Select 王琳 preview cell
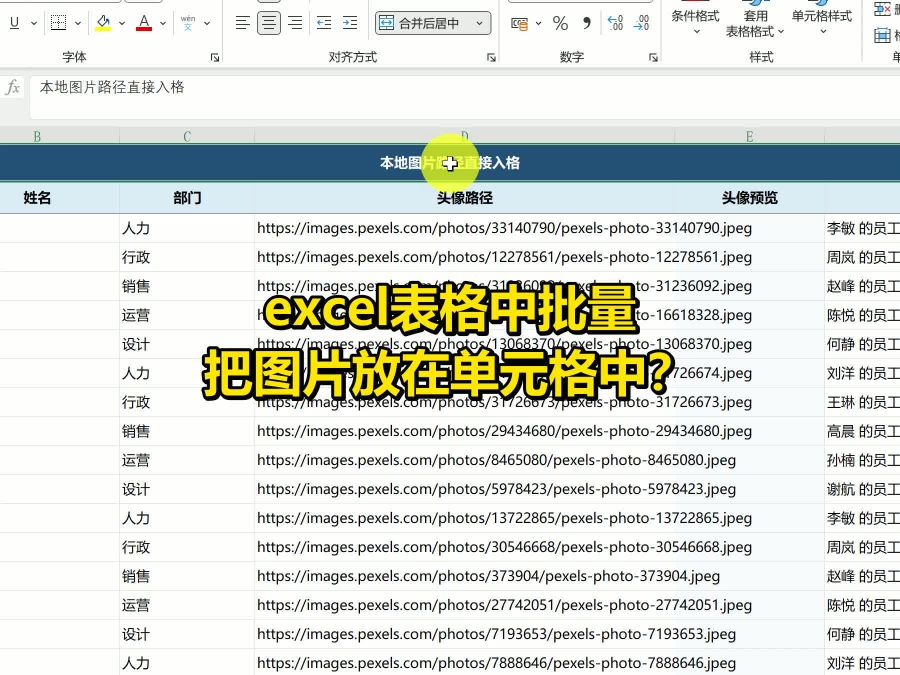900x675 pixels. [863, 402]
